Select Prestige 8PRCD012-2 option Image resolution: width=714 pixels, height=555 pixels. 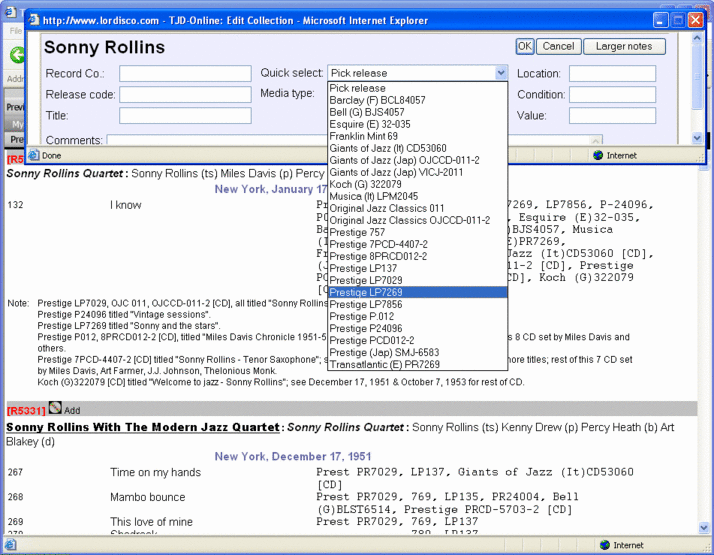click(418, 256)
